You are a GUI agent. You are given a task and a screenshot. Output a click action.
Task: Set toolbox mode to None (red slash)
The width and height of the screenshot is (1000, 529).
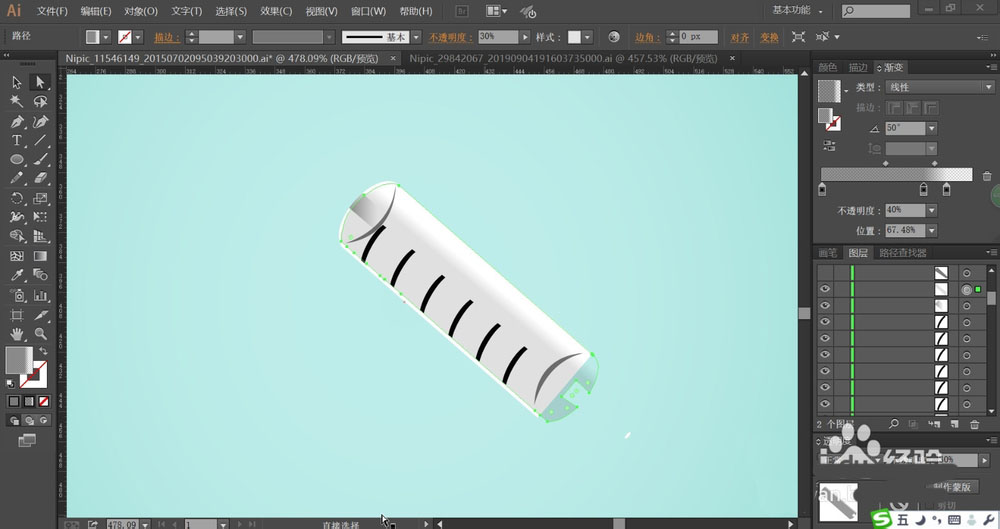43,401
